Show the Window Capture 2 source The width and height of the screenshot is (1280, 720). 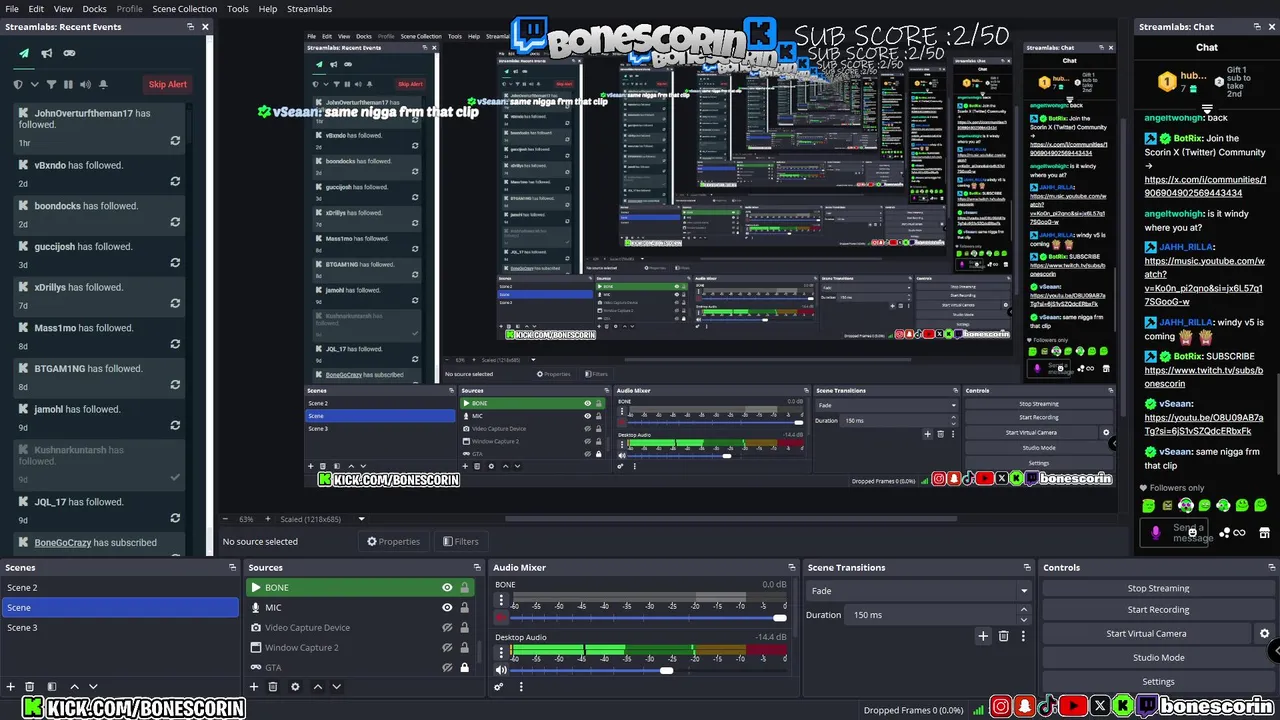click(447, 648)
